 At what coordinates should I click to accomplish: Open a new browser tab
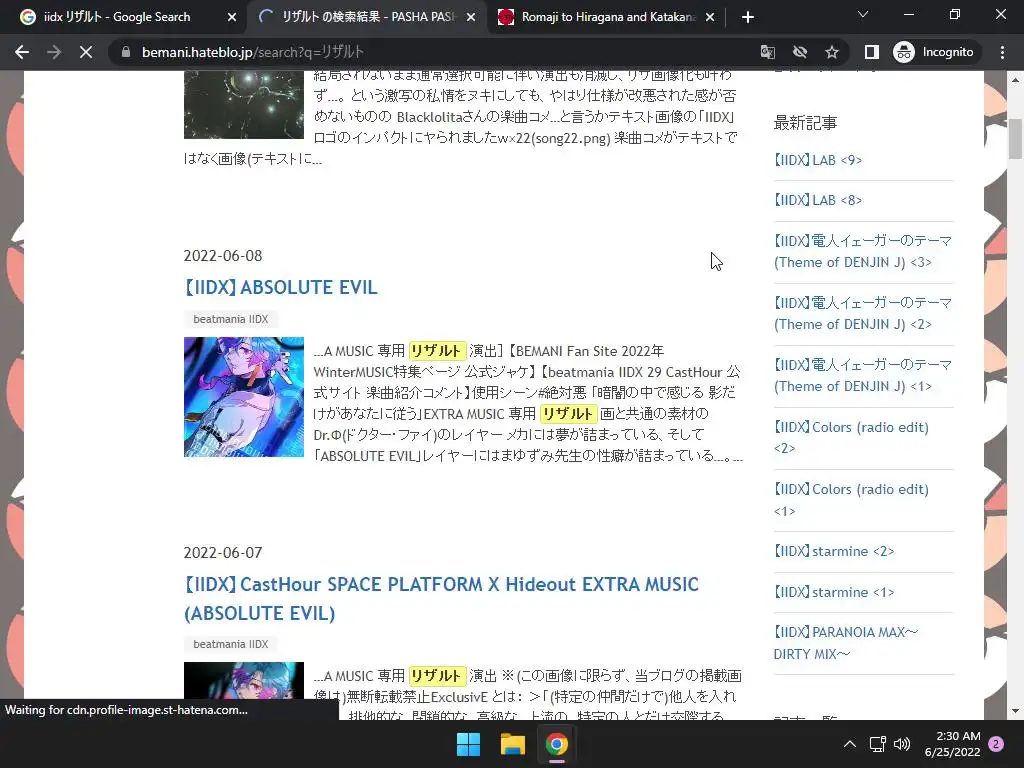(x=748, y=17)
